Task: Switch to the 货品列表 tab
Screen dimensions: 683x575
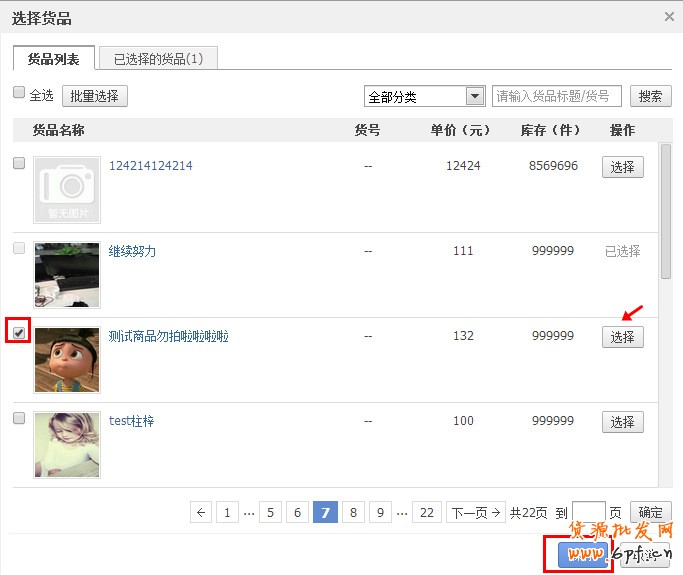Action: [54, 59]
